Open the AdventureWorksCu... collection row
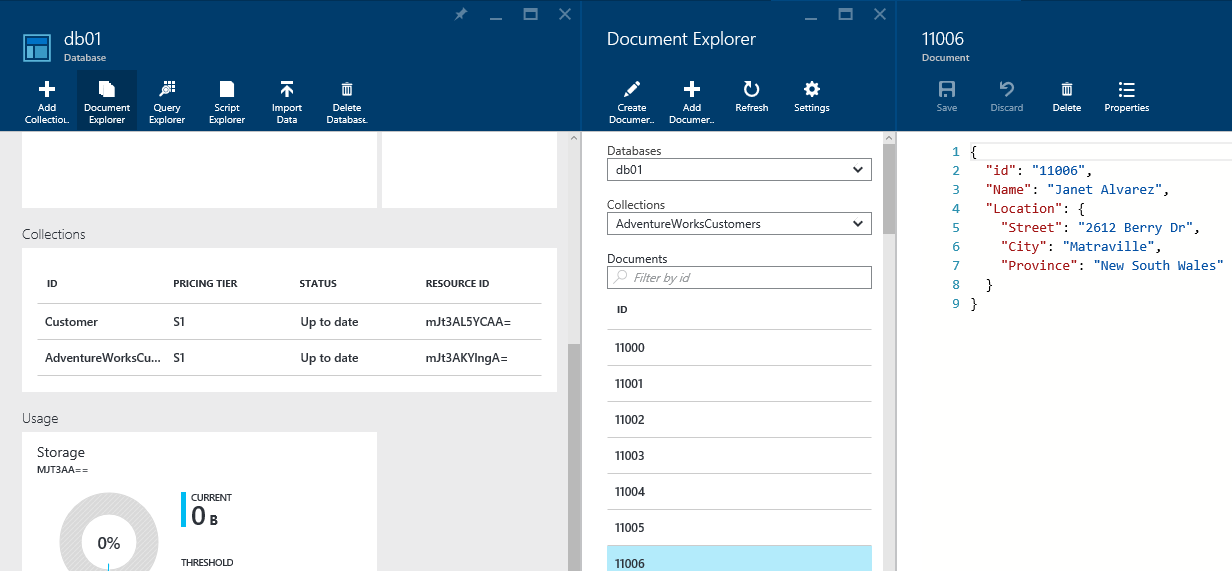 pyautogui.click(x=290, y=358)
